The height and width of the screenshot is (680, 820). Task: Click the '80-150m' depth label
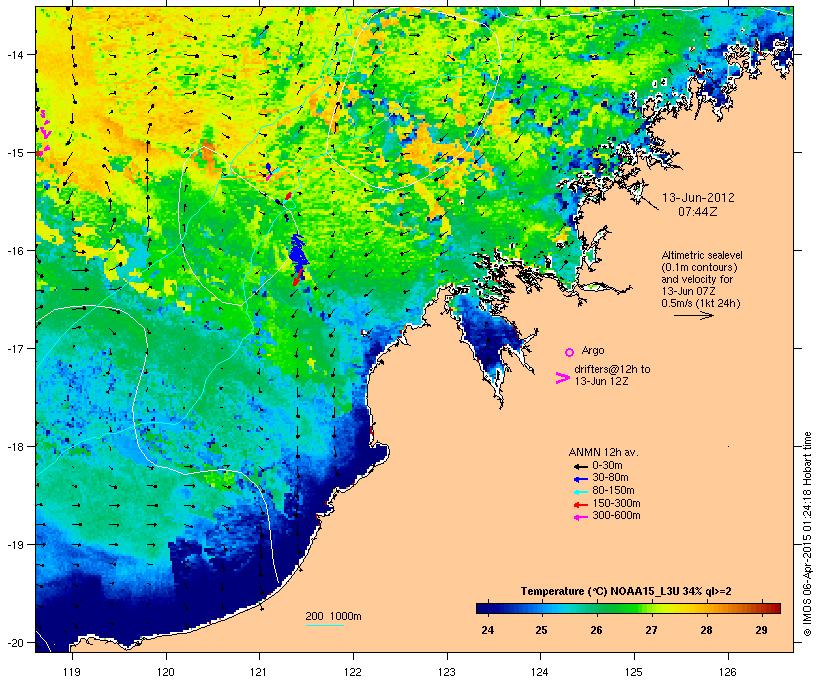pyautogui.click(x=613, y=491)
